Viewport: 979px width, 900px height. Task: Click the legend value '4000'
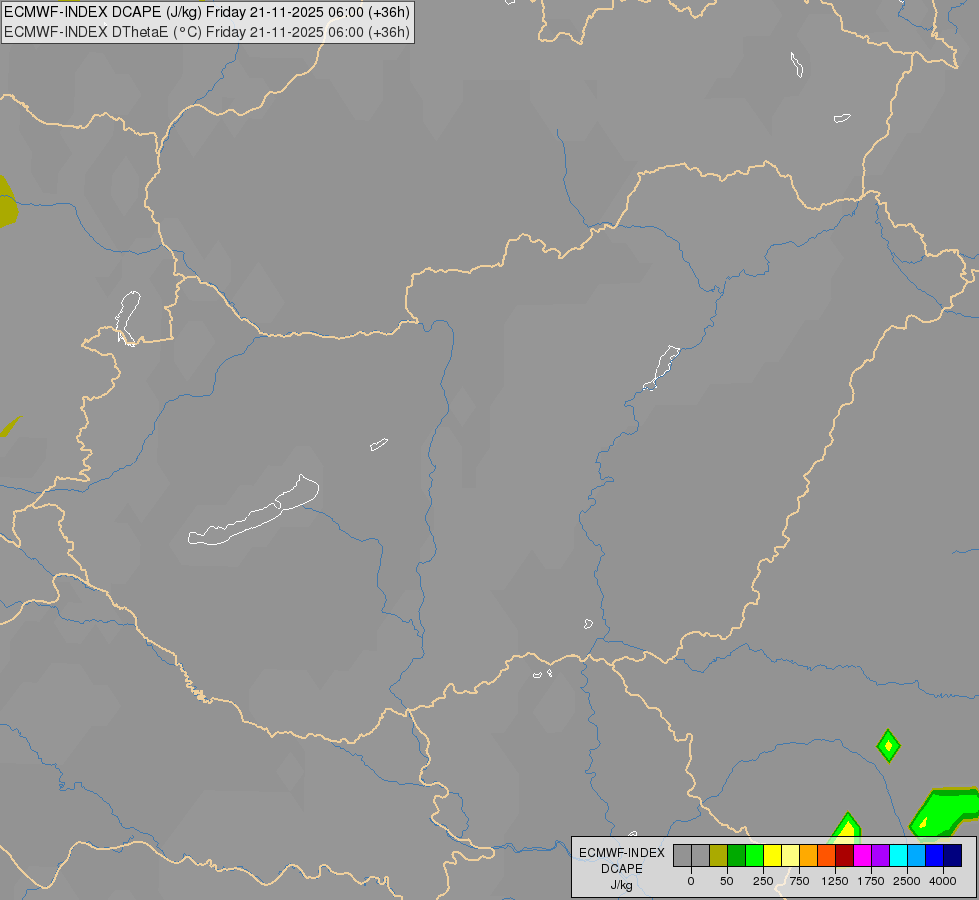click(943, 881)
